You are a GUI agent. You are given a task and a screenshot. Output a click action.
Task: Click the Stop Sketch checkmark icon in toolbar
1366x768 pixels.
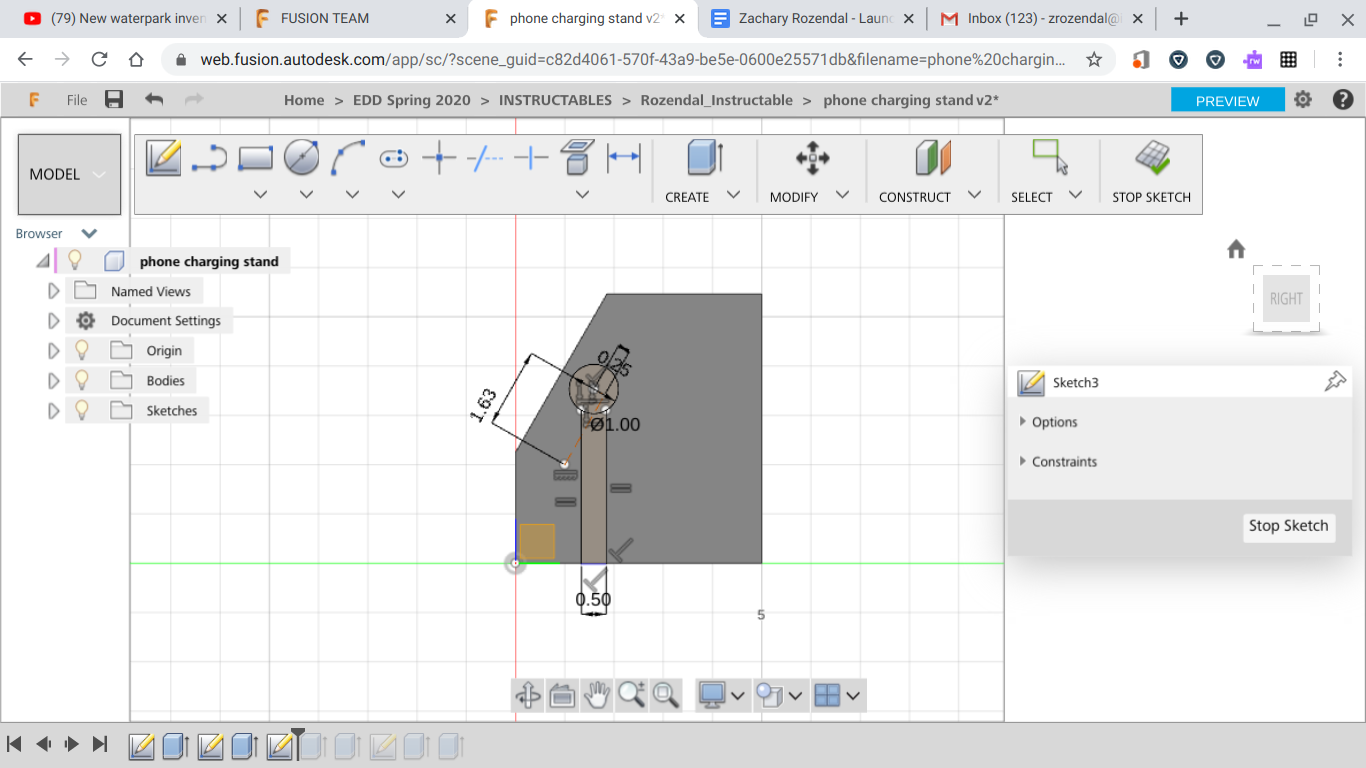(x=1152, y=158)
